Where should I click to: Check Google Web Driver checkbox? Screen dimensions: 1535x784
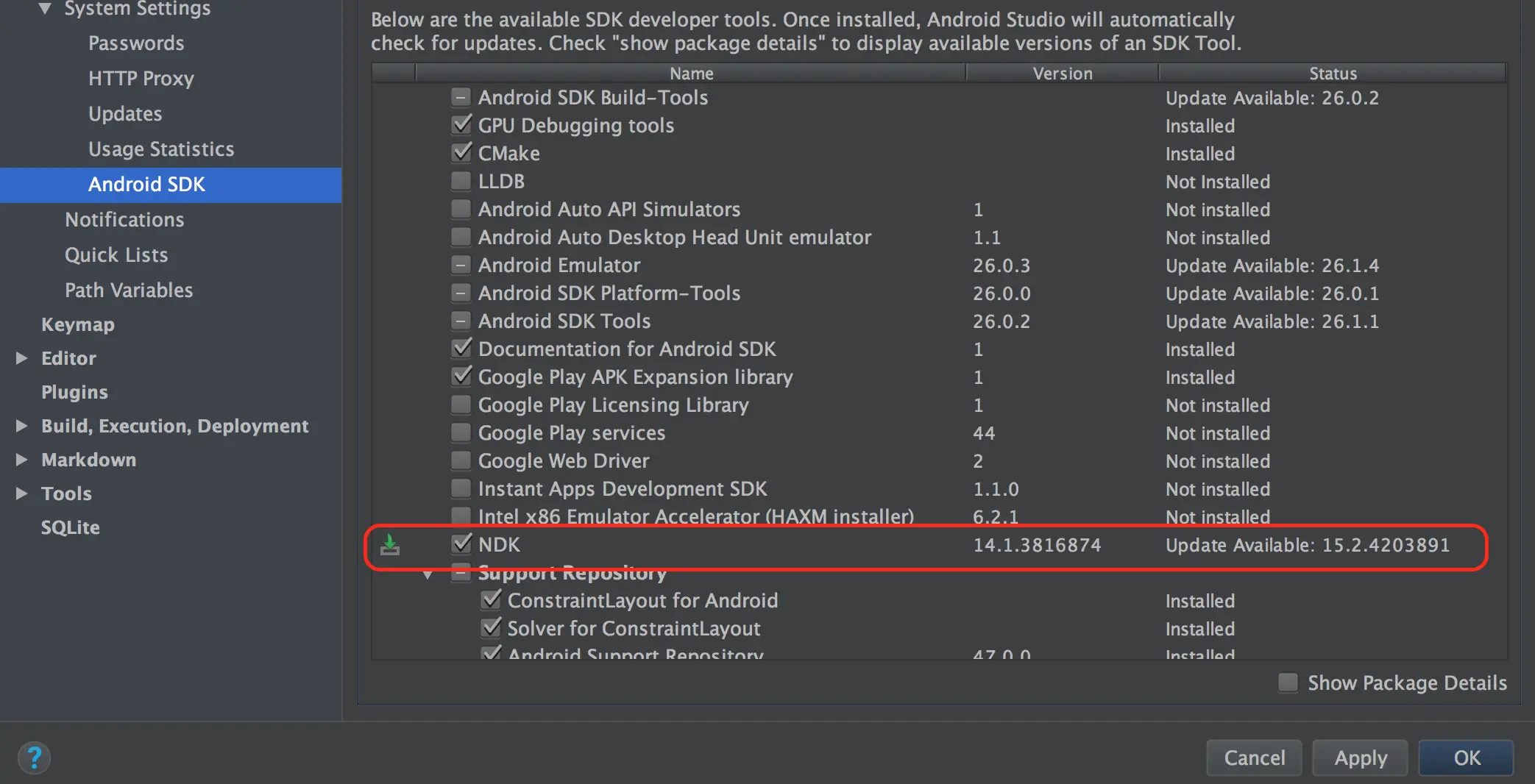click(461, 460)
